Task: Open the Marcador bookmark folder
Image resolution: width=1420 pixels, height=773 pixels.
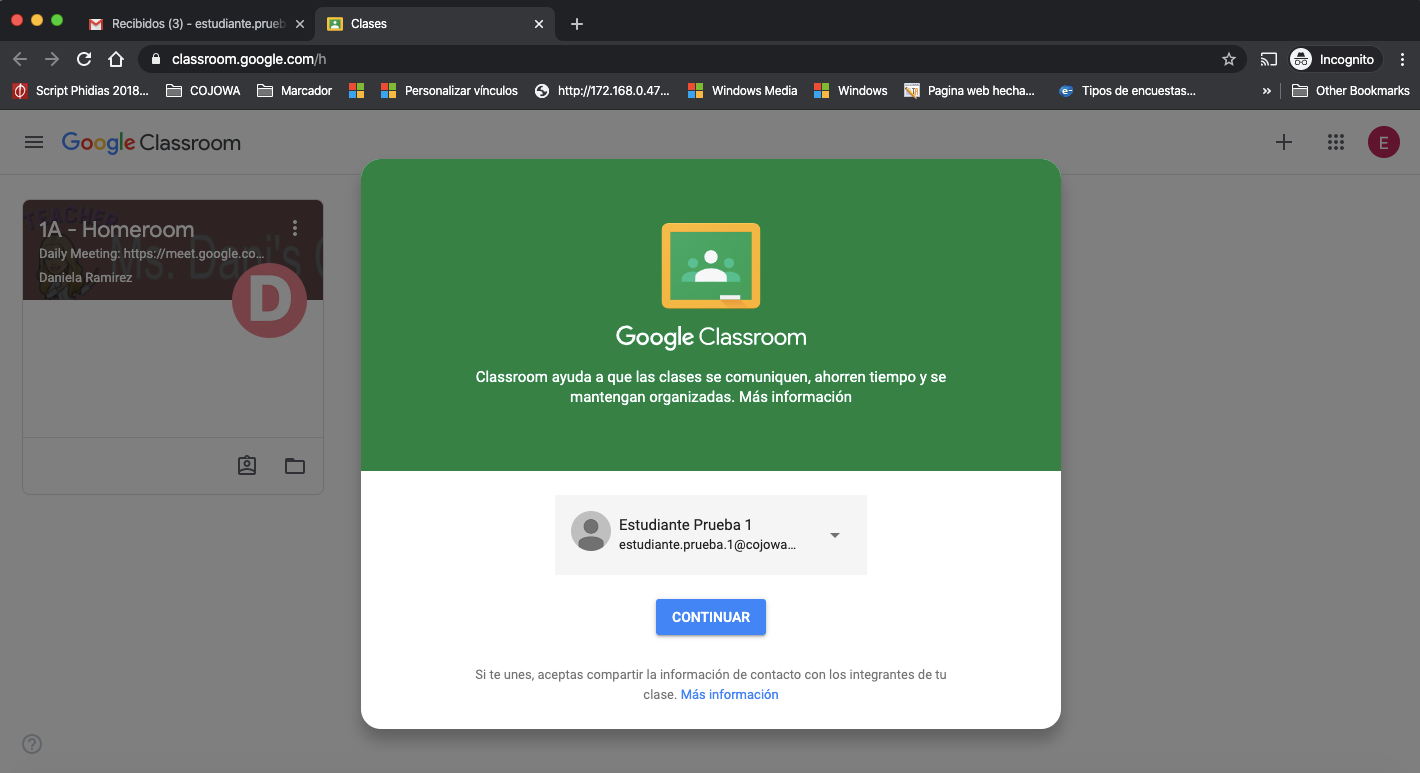Action: point(294,90)
